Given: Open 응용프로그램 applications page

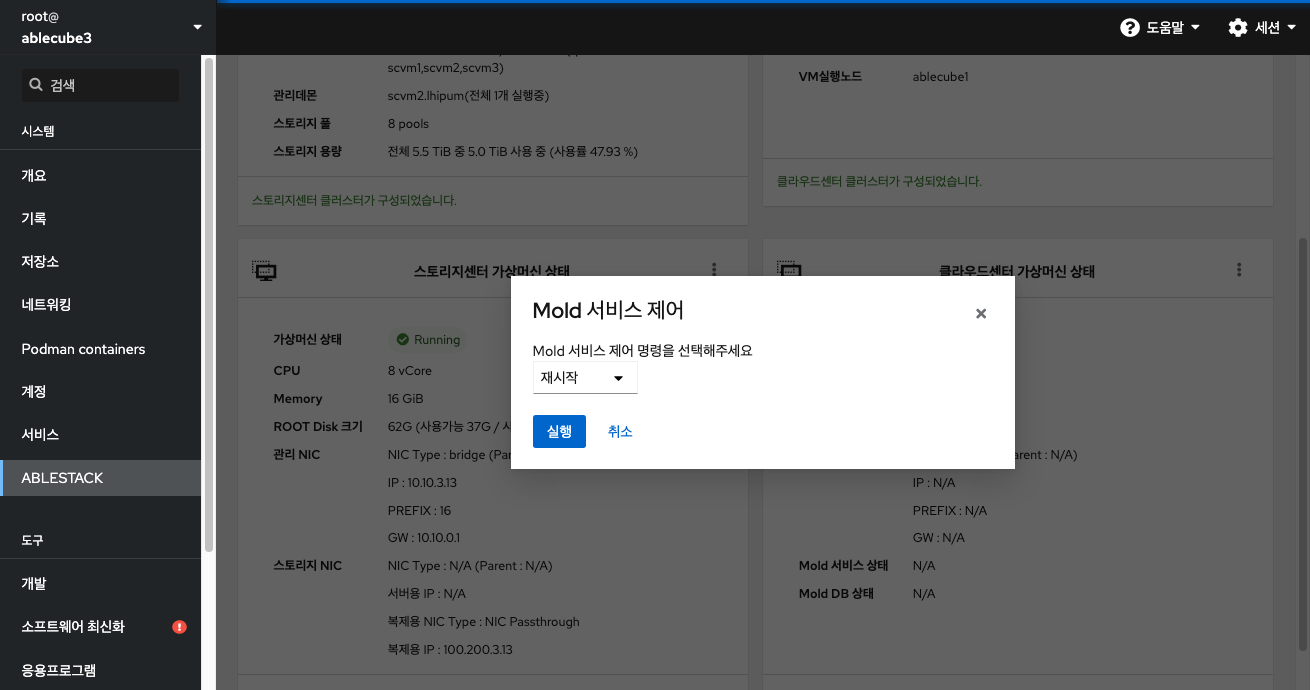Looking at the screenshot, I should click(100, 670).
